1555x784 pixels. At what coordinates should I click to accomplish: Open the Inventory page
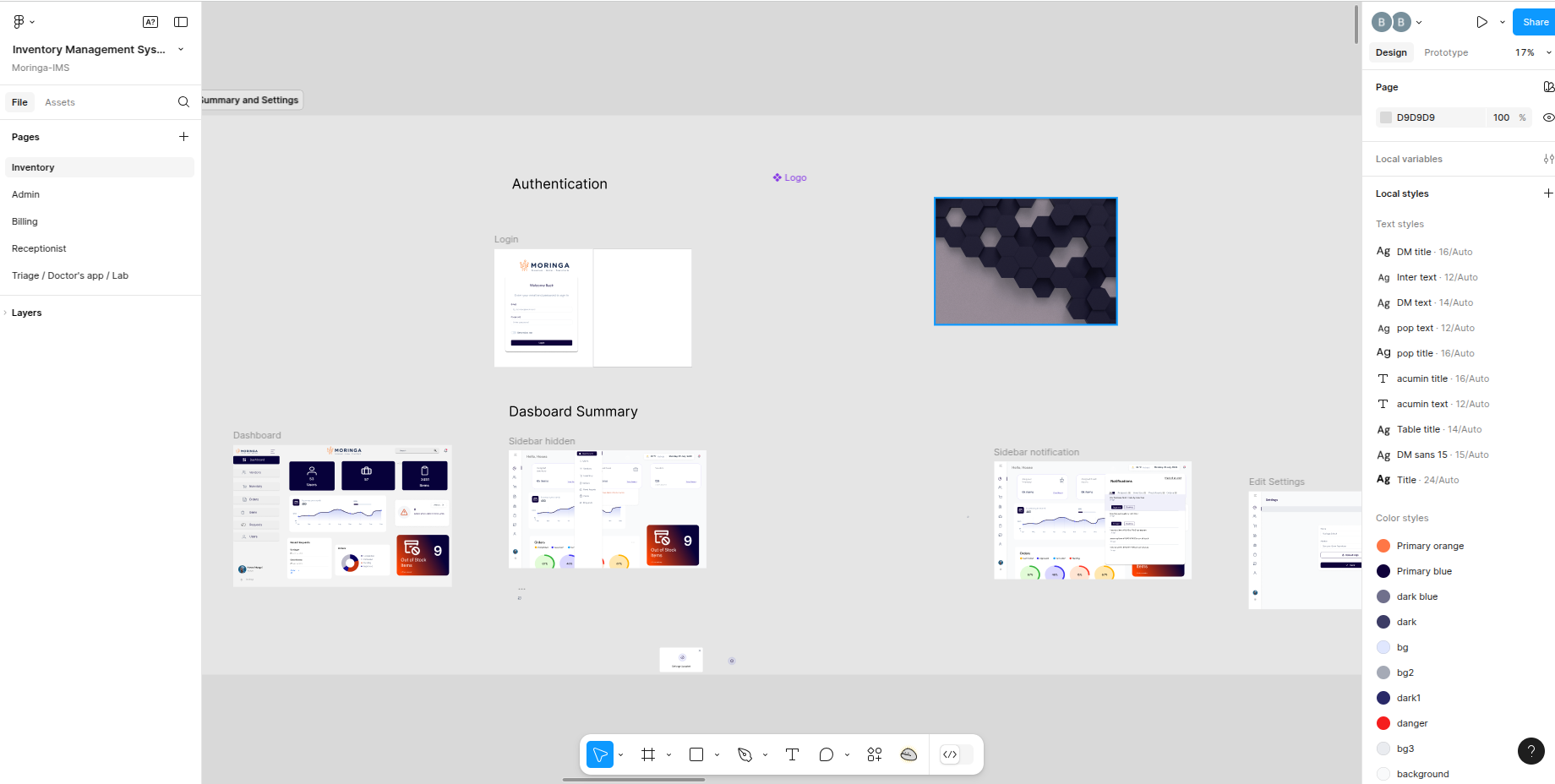[x=100, y=167]
